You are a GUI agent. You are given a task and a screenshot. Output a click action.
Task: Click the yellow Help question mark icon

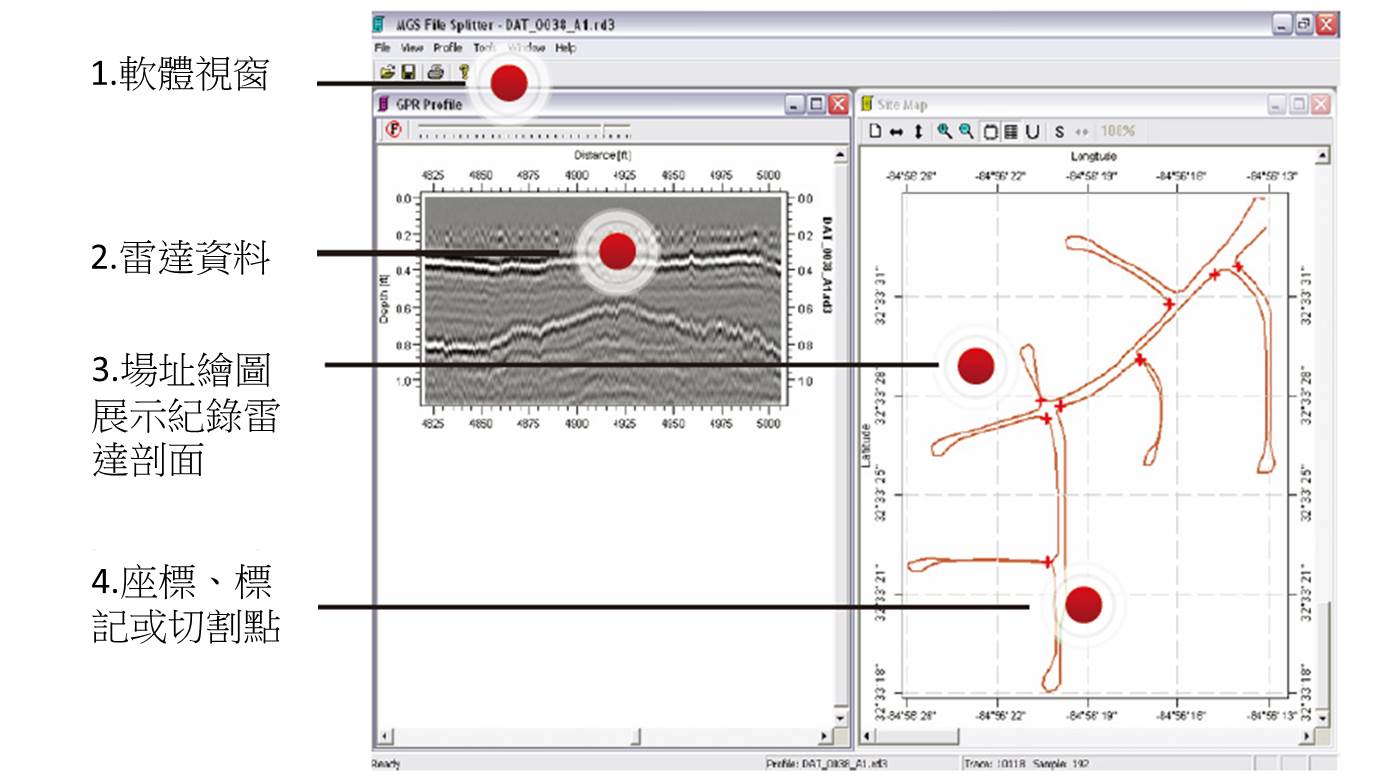coord(463,72)
